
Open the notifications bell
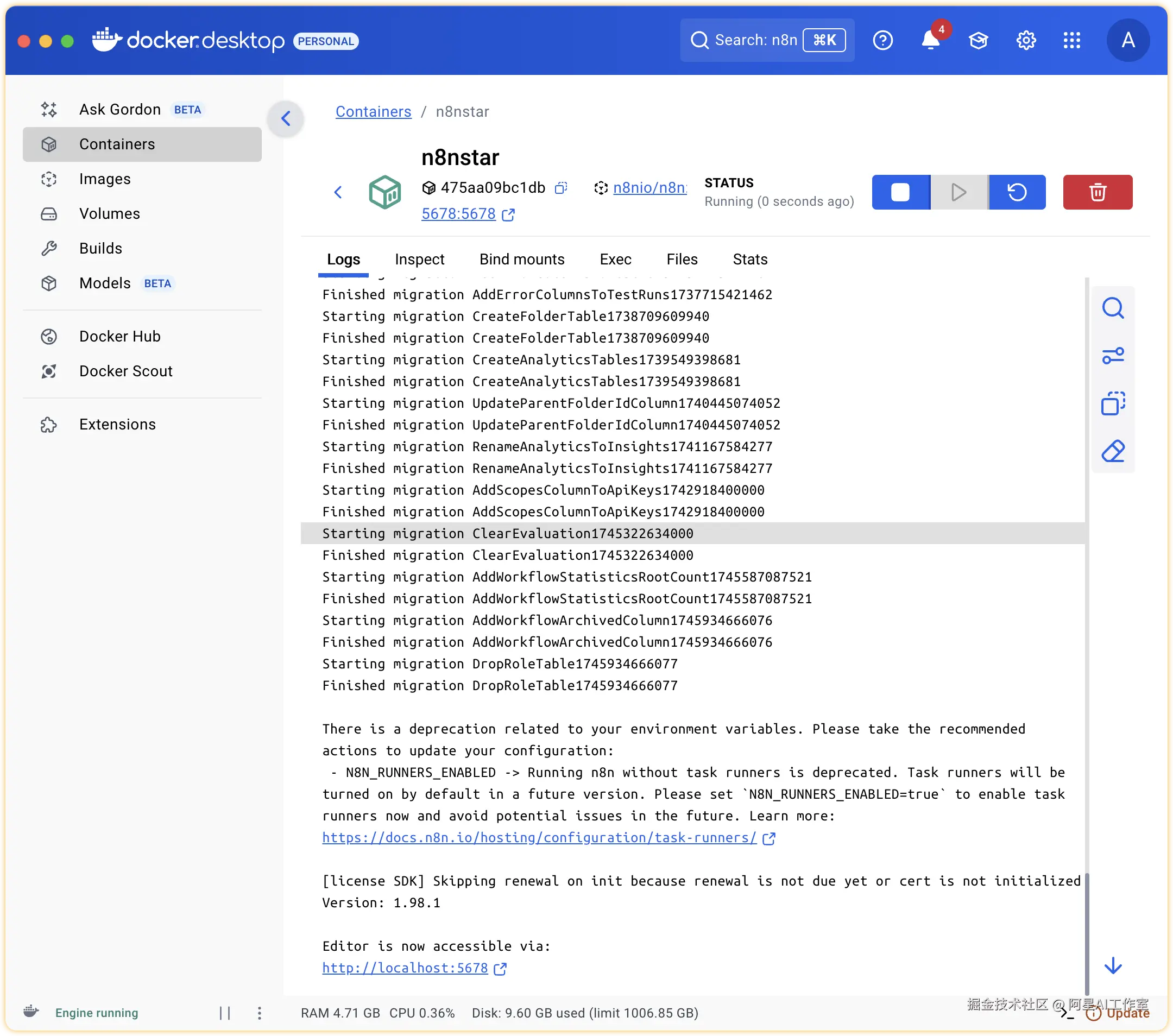[x=930, y=40]
